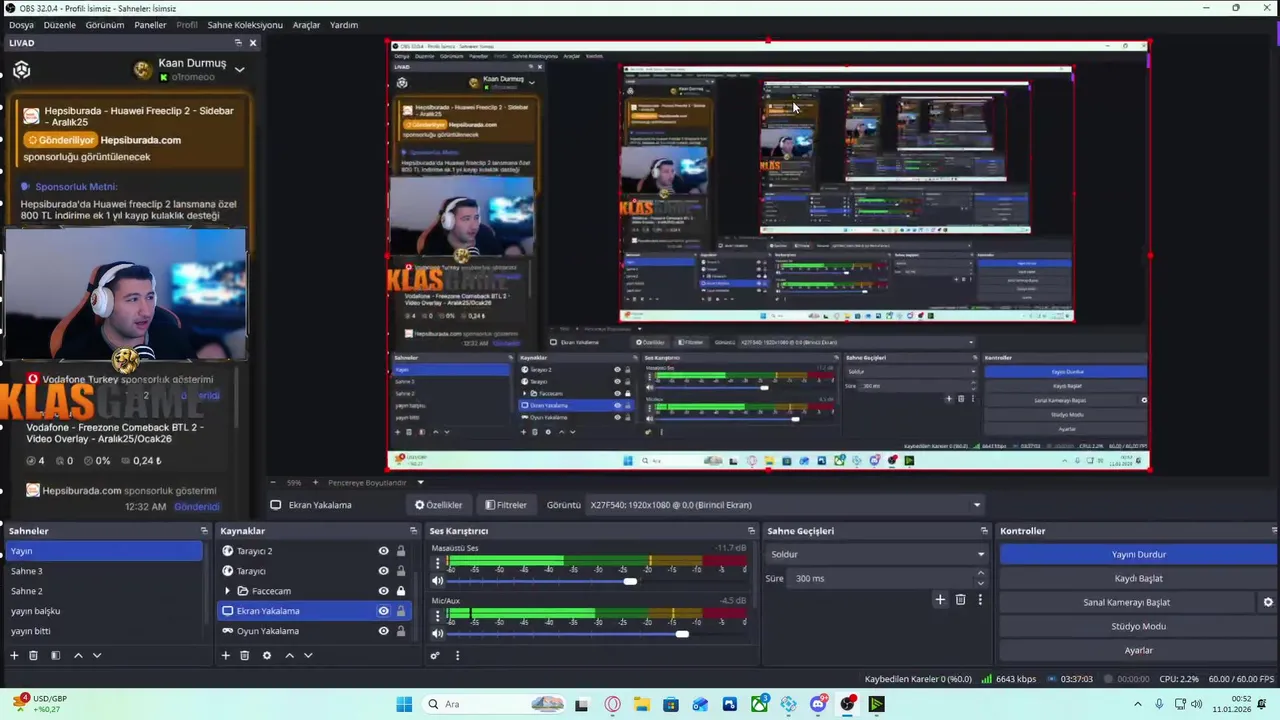The height and width of the screenshot is (720, 1280).
Task: Open the Özellikler properties button
Action: pyautogui.click(x=439, y=505)
